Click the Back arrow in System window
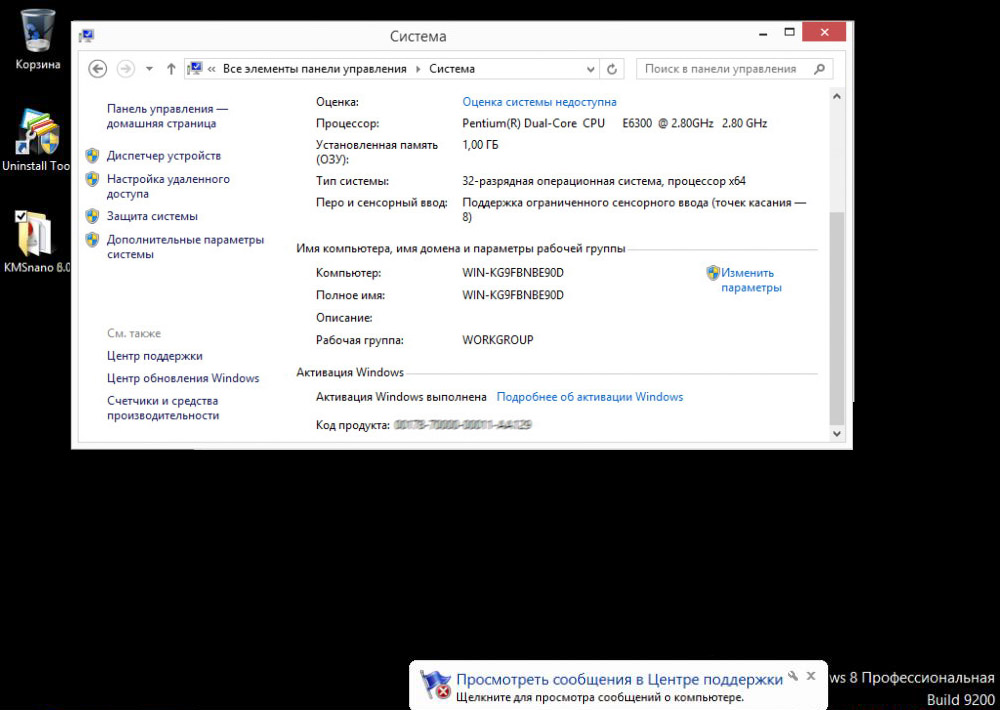Screen dimensions: 1000x710 click(x=97, y=69)
